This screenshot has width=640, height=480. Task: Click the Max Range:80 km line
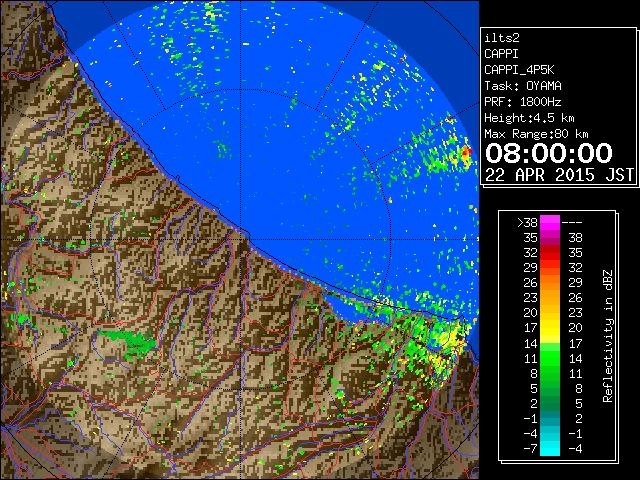(x=536, y=134)
